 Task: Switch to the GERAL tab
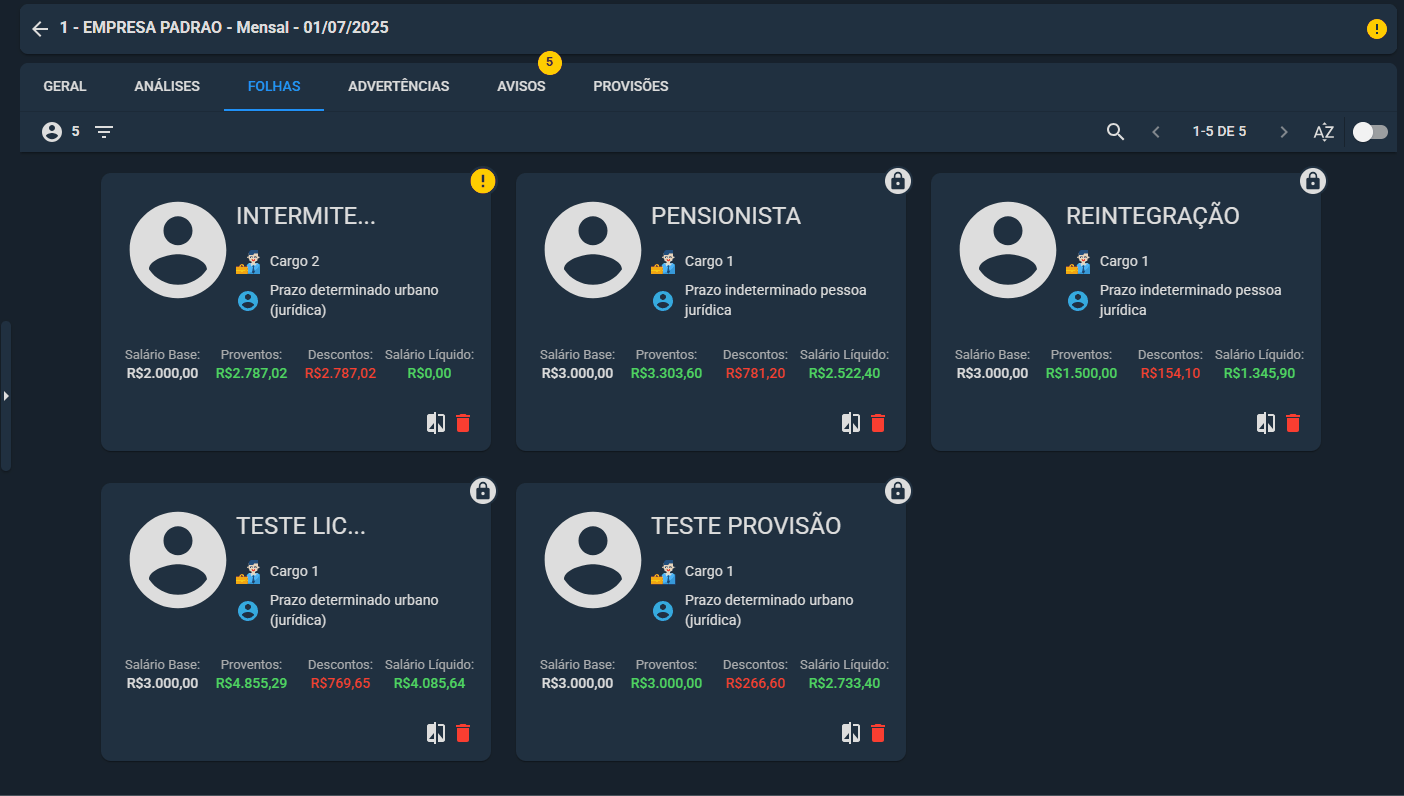(65, 86)
